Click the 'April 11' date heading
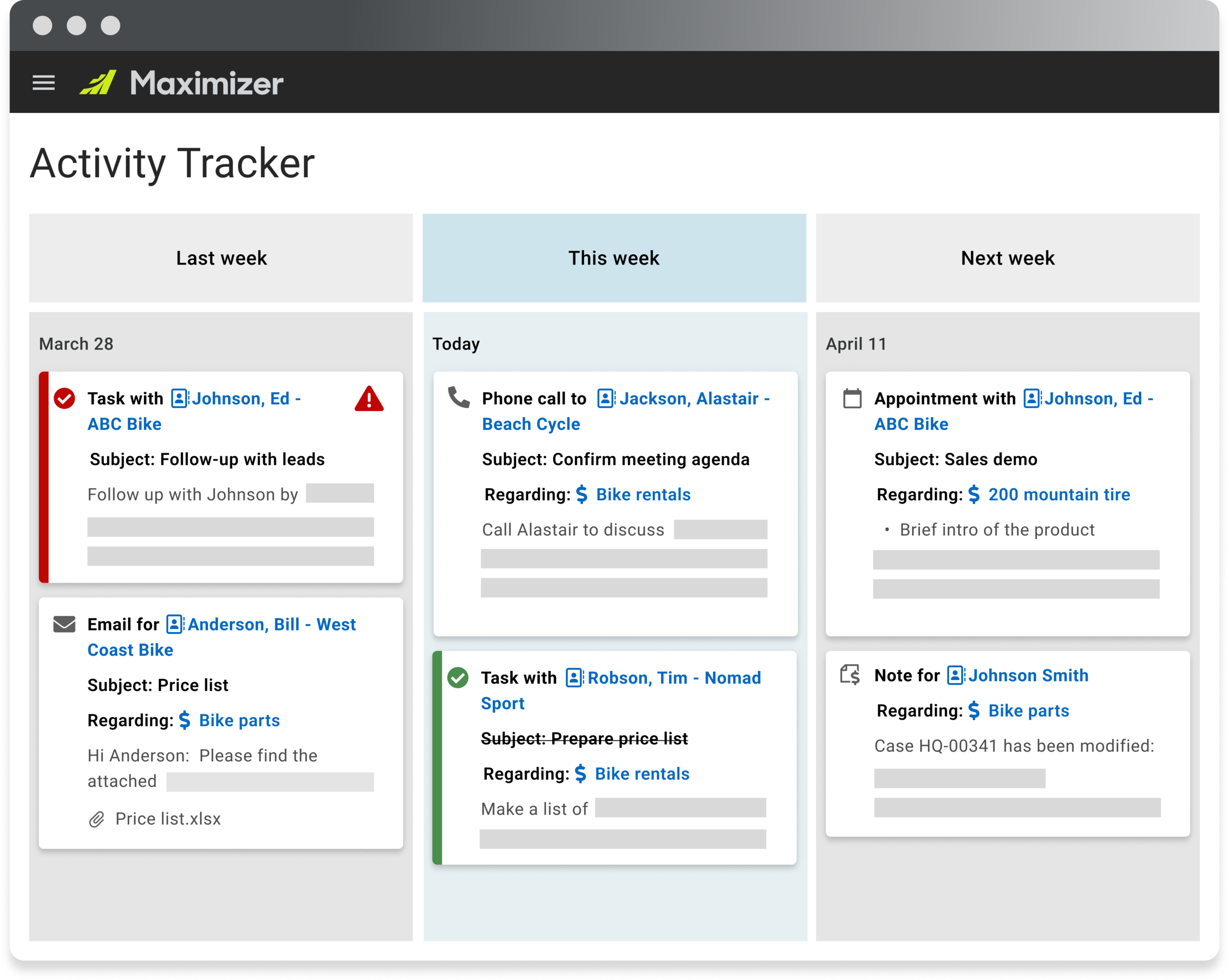 (856, 344)
